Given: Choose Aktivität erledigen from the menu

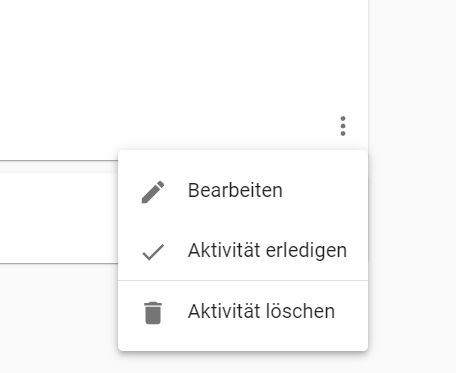Looking at the screenshot, I should coord(243,250).
